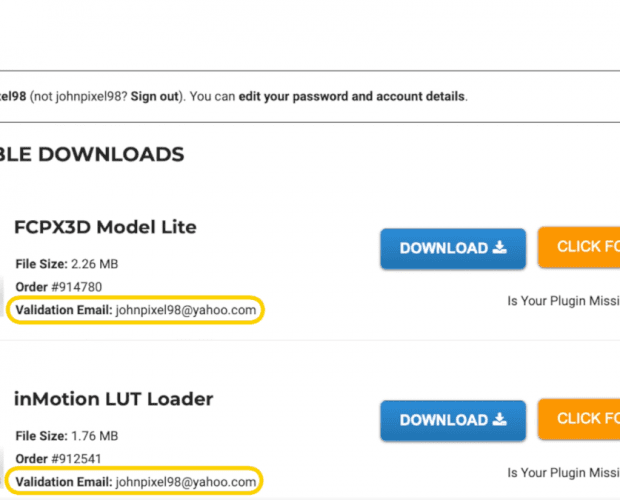Click the inMotion LUT Loader product title
Screen dimensions: 620x500
tap(113, 399)
